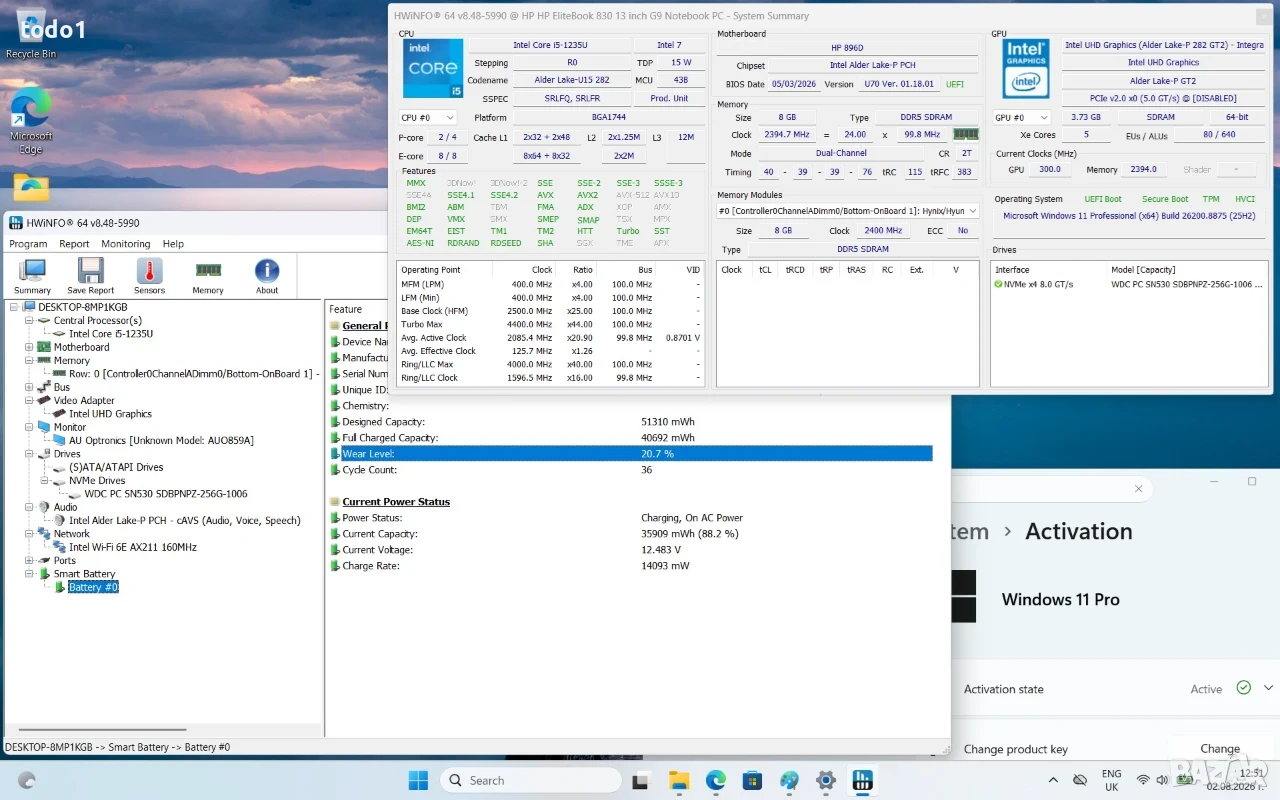Click the Save Report floppy icon

pyautogui.click(x=91, y=277)
